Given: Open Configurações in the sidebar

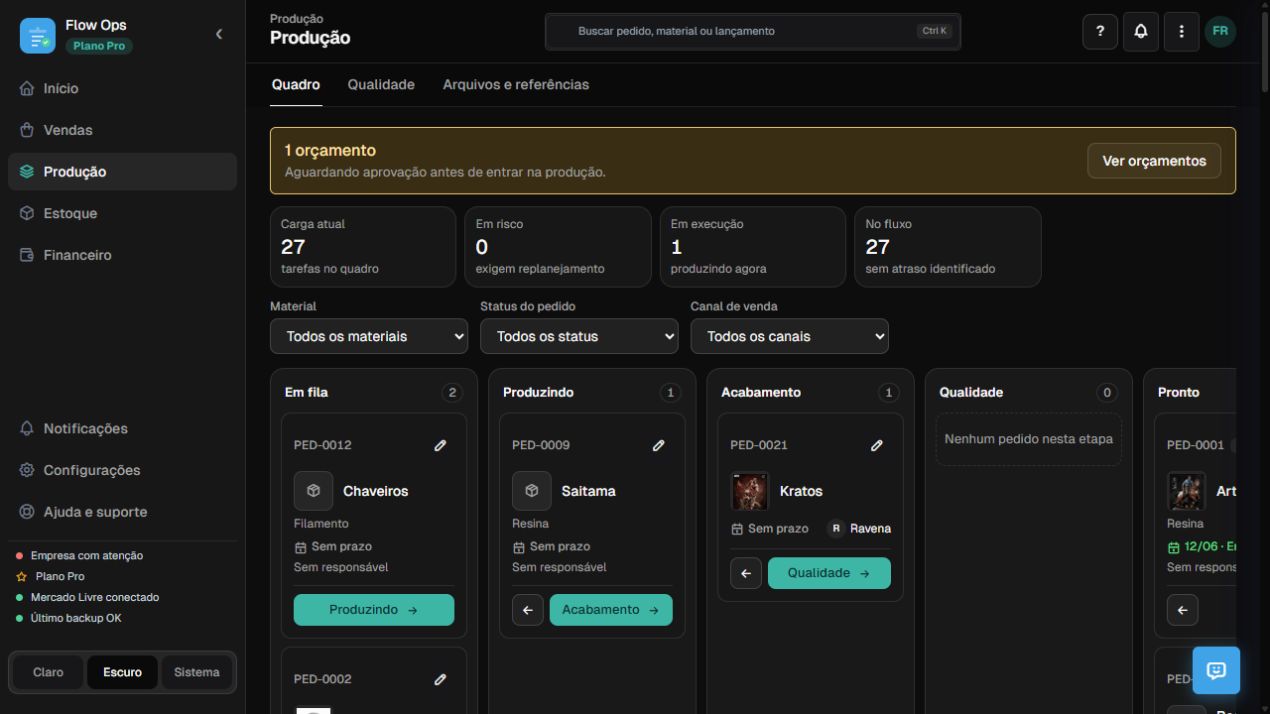Looking at the screenshot, I should click(122, 470).
